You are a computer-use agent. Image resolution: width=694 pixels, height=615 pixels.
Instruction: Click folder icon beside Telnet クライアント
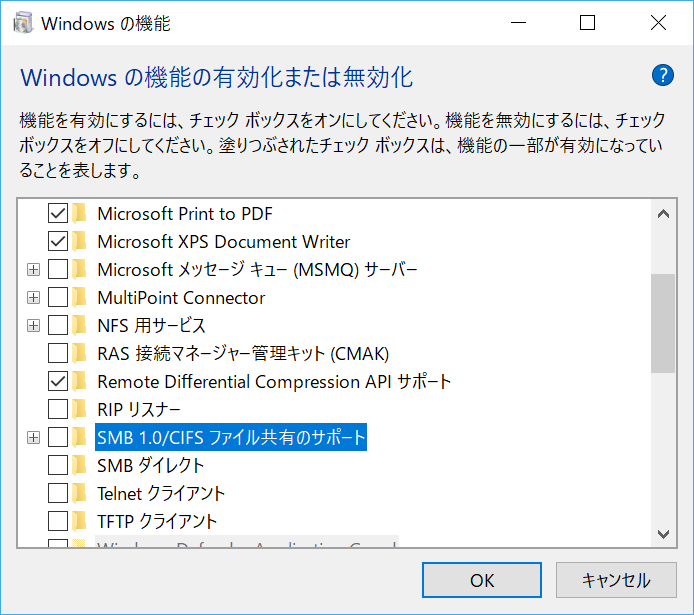[x=79, y=493]
